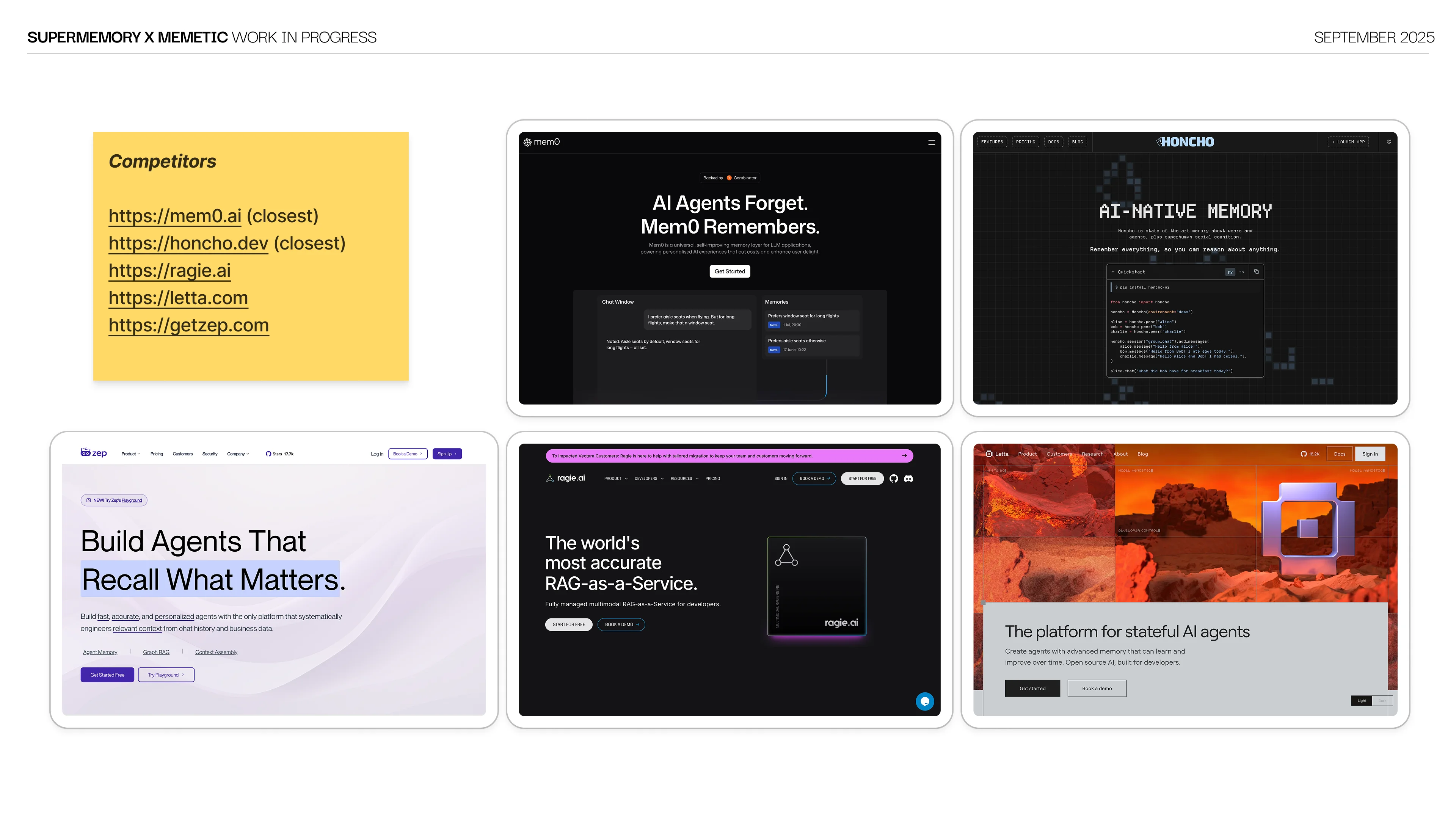Click the ragie.ai Discord icon
Screen dimensions: 1456x819
(908, 479)
